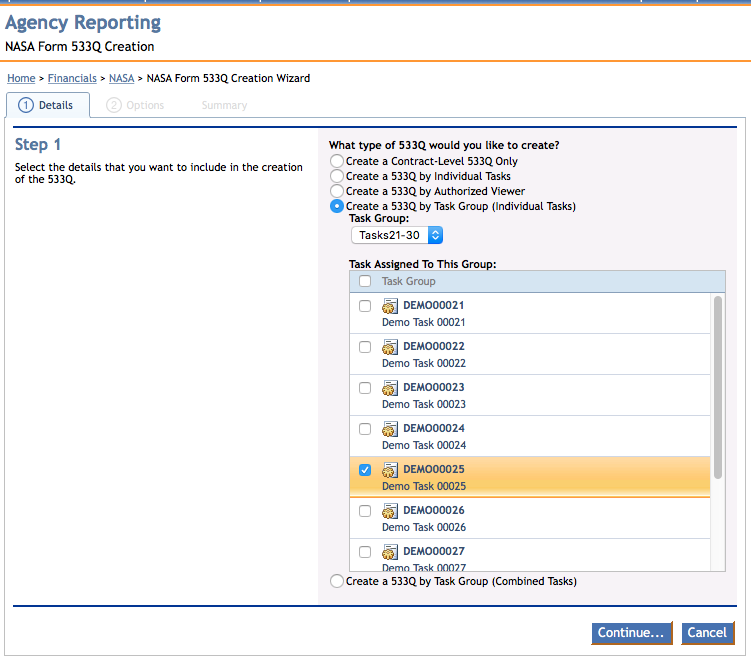Toggle the select-all Task Group header checkbox
This screenshot has height=659, width=751.
(x=365, y=281)
